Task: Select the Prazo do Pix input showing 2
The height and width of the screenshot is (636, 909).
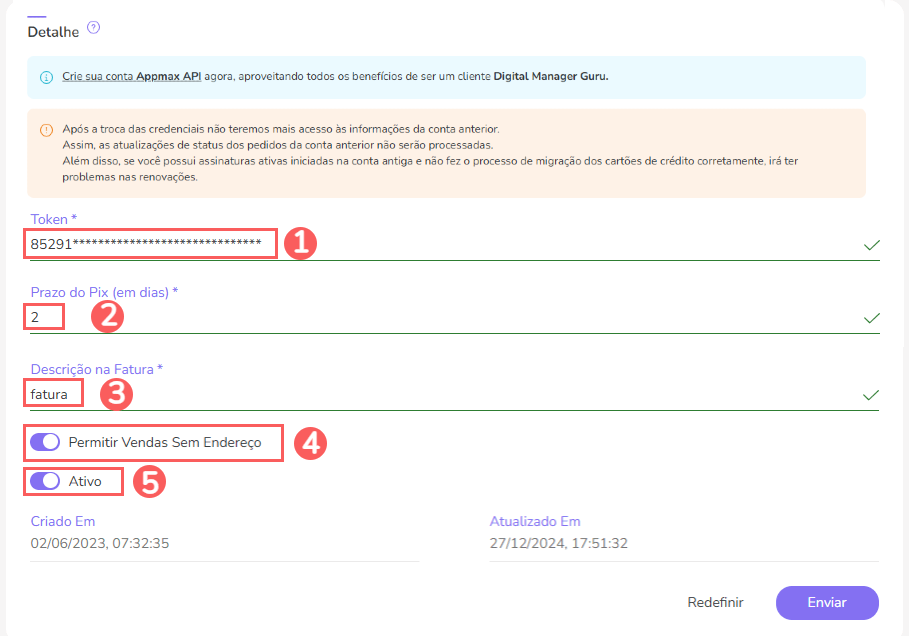Action: point(43,315)
